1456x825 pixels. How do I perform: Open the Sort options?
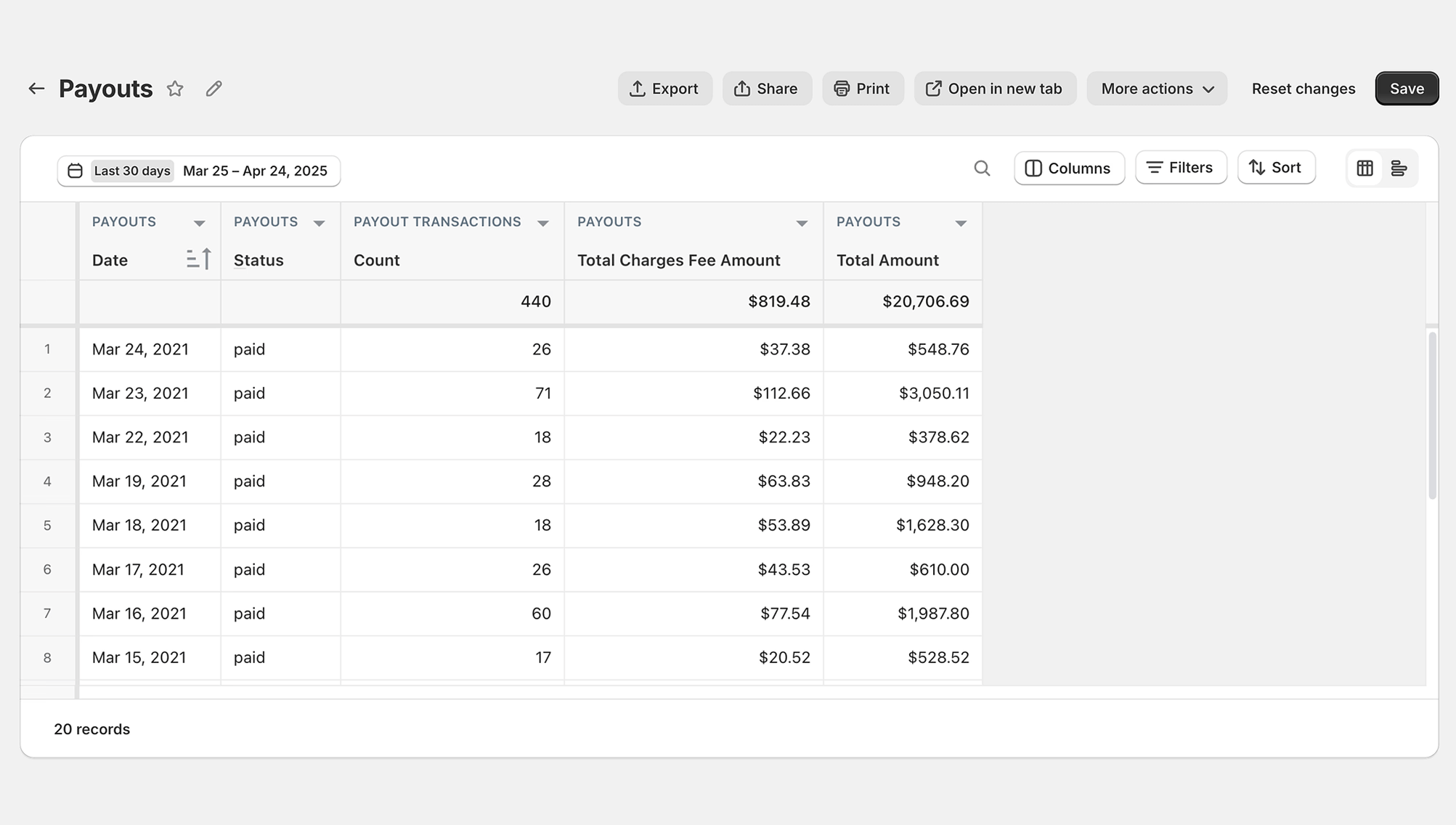pyautogui.click(x=1275, y=168)
